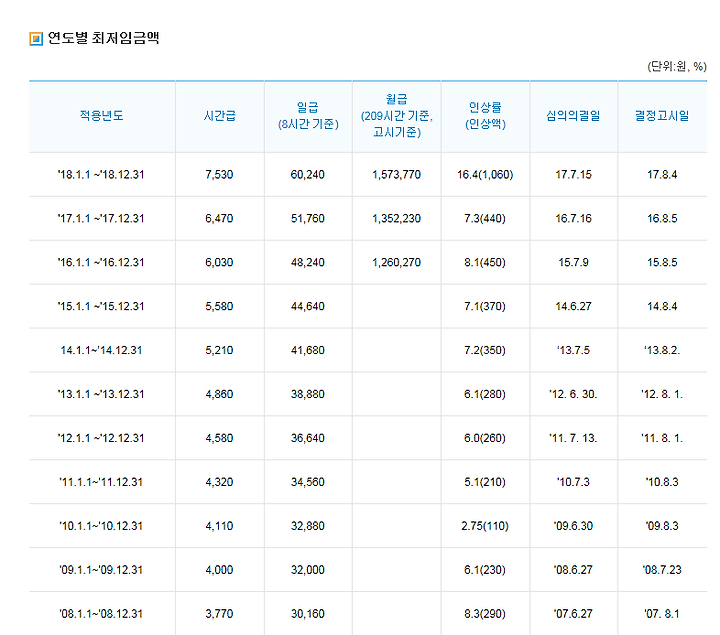Click the 일급 (8시간 기준) column header
The height and width of the screenshot is (635, 720).
[308, 116]
